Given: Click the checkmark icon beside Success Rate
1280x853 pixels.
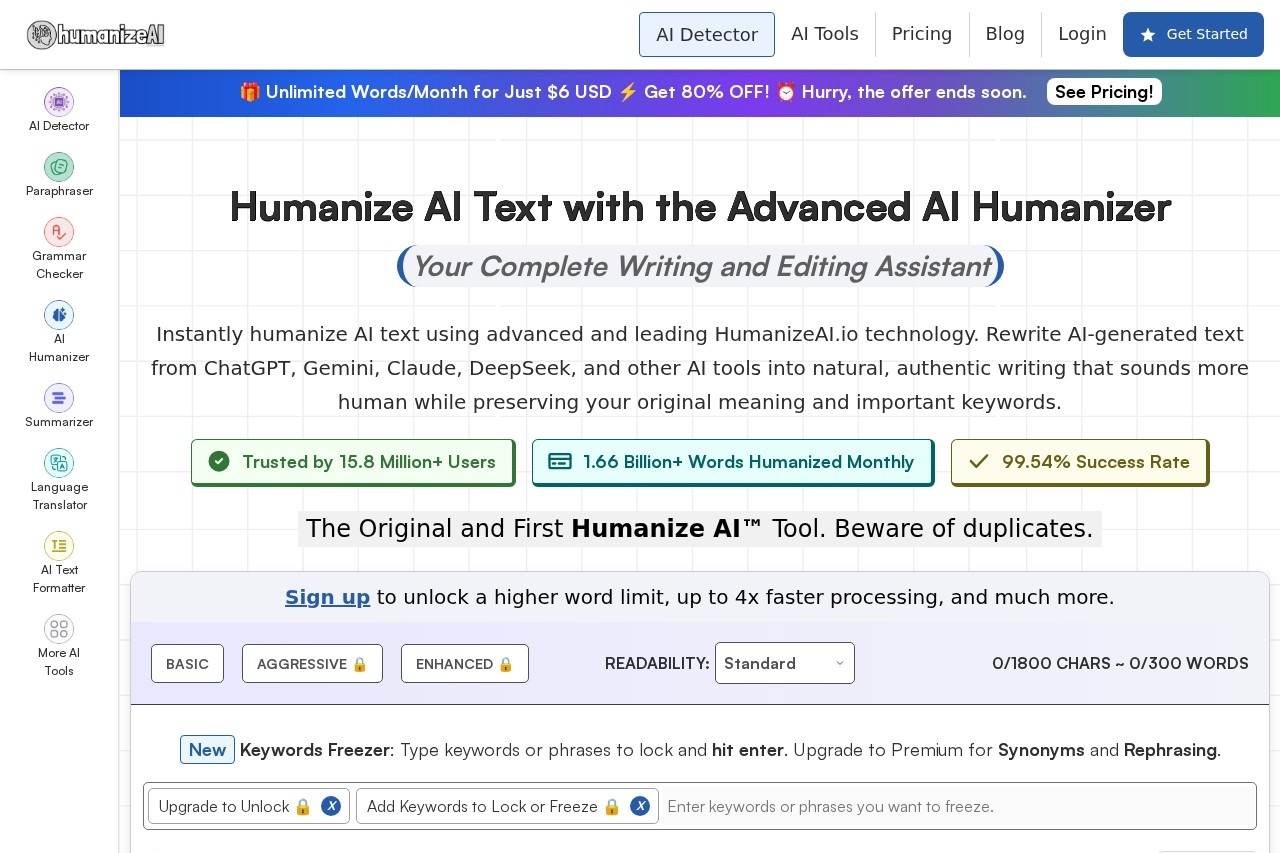Looking at the screenshot, I should (x=979, y=461).
